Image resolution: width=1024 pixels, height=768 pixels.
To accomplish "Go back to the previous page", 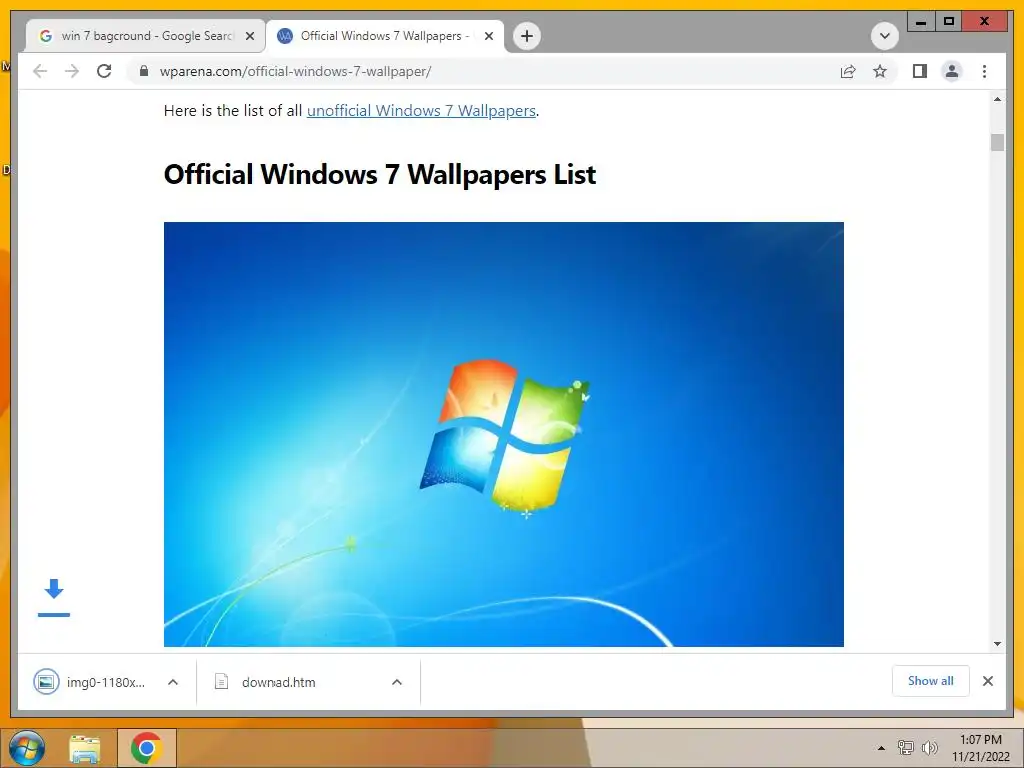I will click(x=40, y=71).
